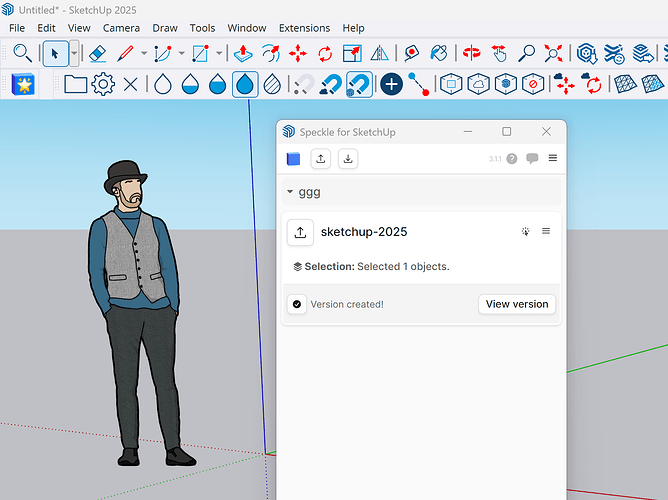Image resolution: width=668 pixels, height=500 pixels.
Task: Click the X icon in second toolbar
Action: pos(130,84)
